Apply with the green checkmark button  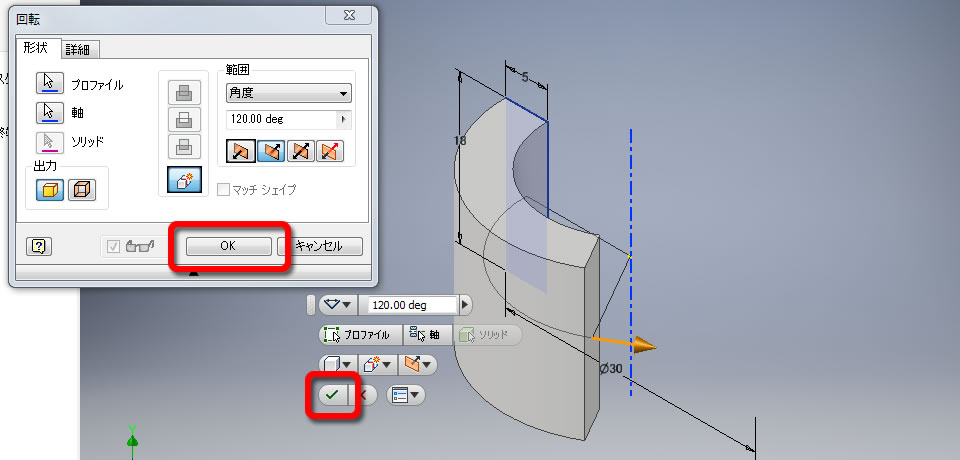(x=332, y=395)
